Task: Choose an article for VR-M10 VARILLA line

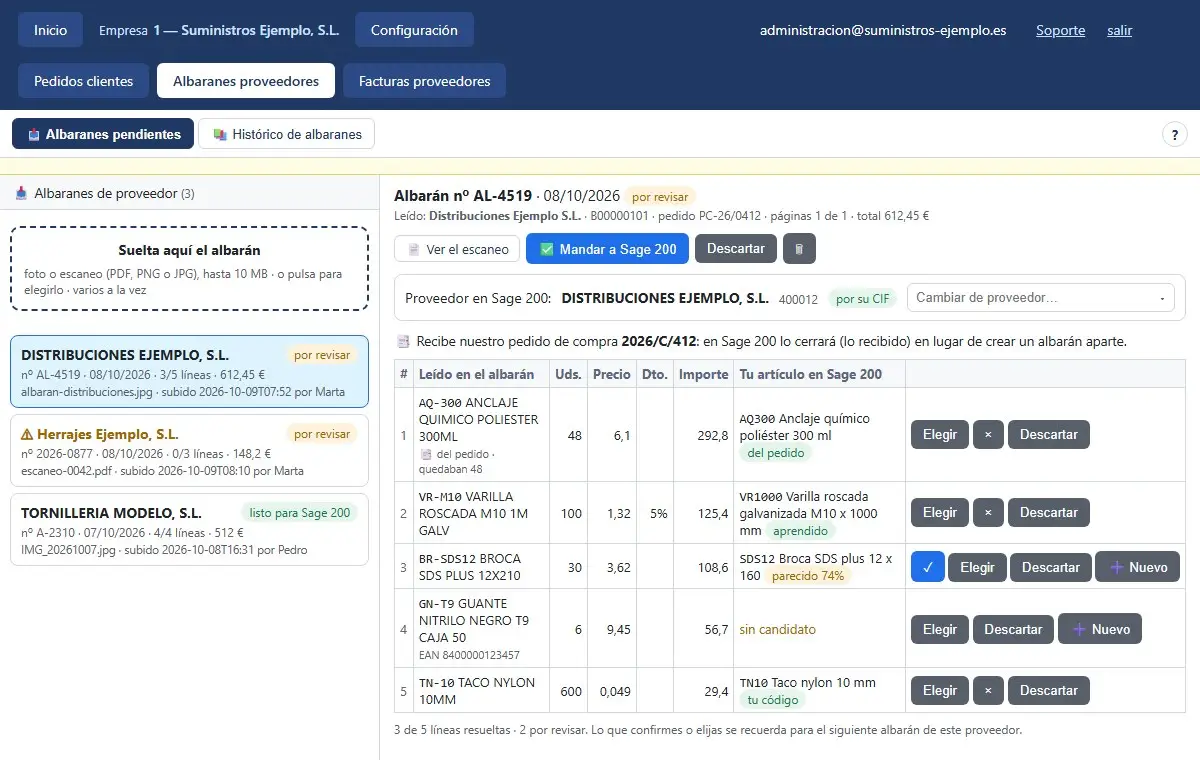Action: pyautogui.click(x=940, y=513)
